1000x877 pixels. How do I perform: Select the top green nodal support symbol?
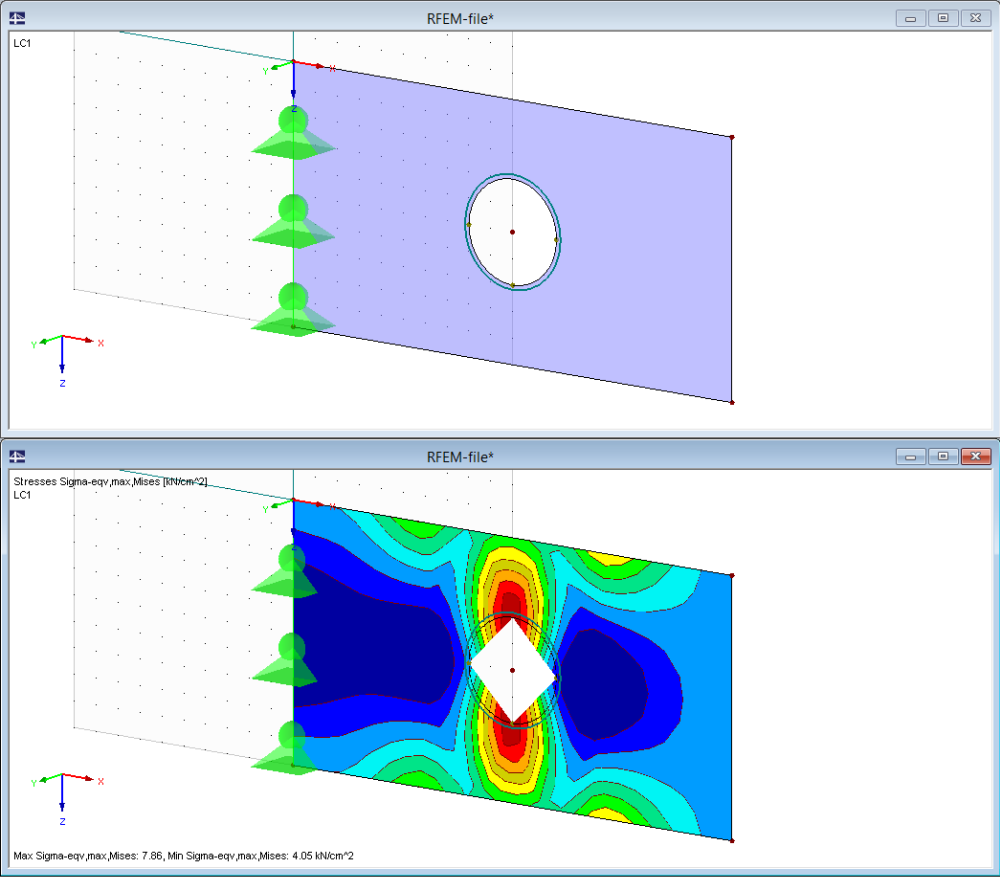293,130
